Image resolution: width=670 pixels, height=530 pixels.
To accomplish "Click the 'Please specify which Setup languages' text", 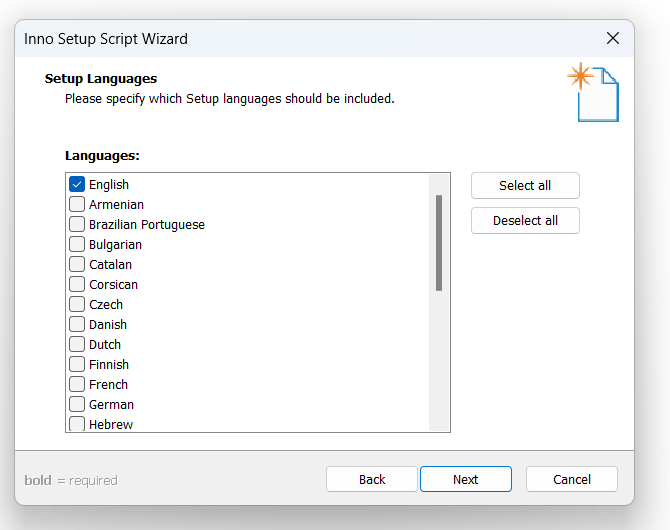I will click(229, 99).
